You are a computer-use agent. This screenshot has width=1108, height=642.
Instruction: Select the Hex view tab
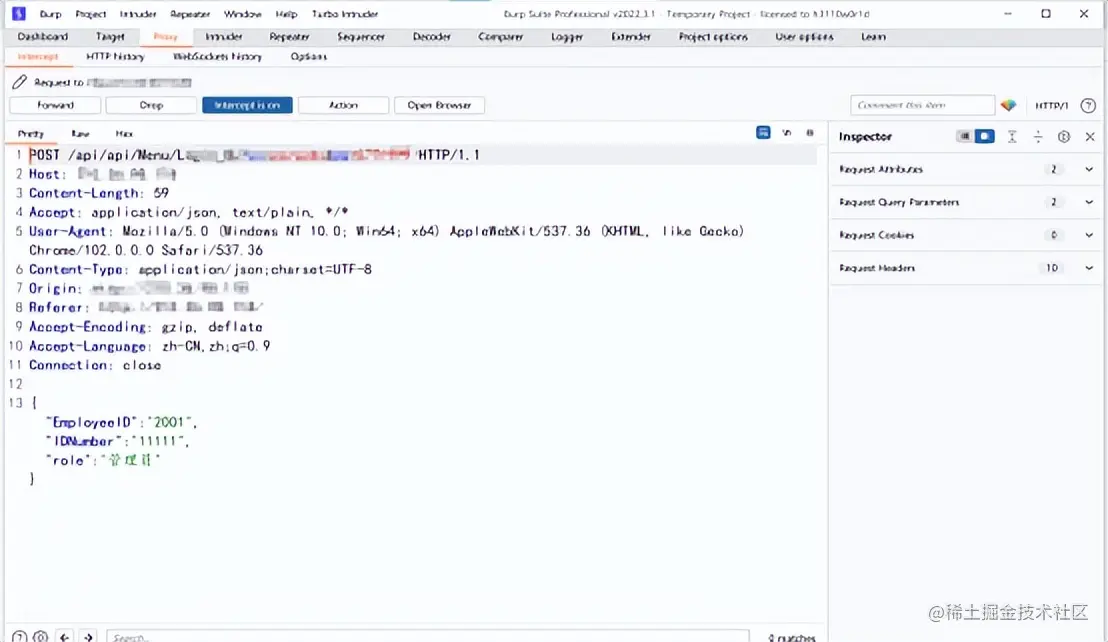click(x=124, y=133)
